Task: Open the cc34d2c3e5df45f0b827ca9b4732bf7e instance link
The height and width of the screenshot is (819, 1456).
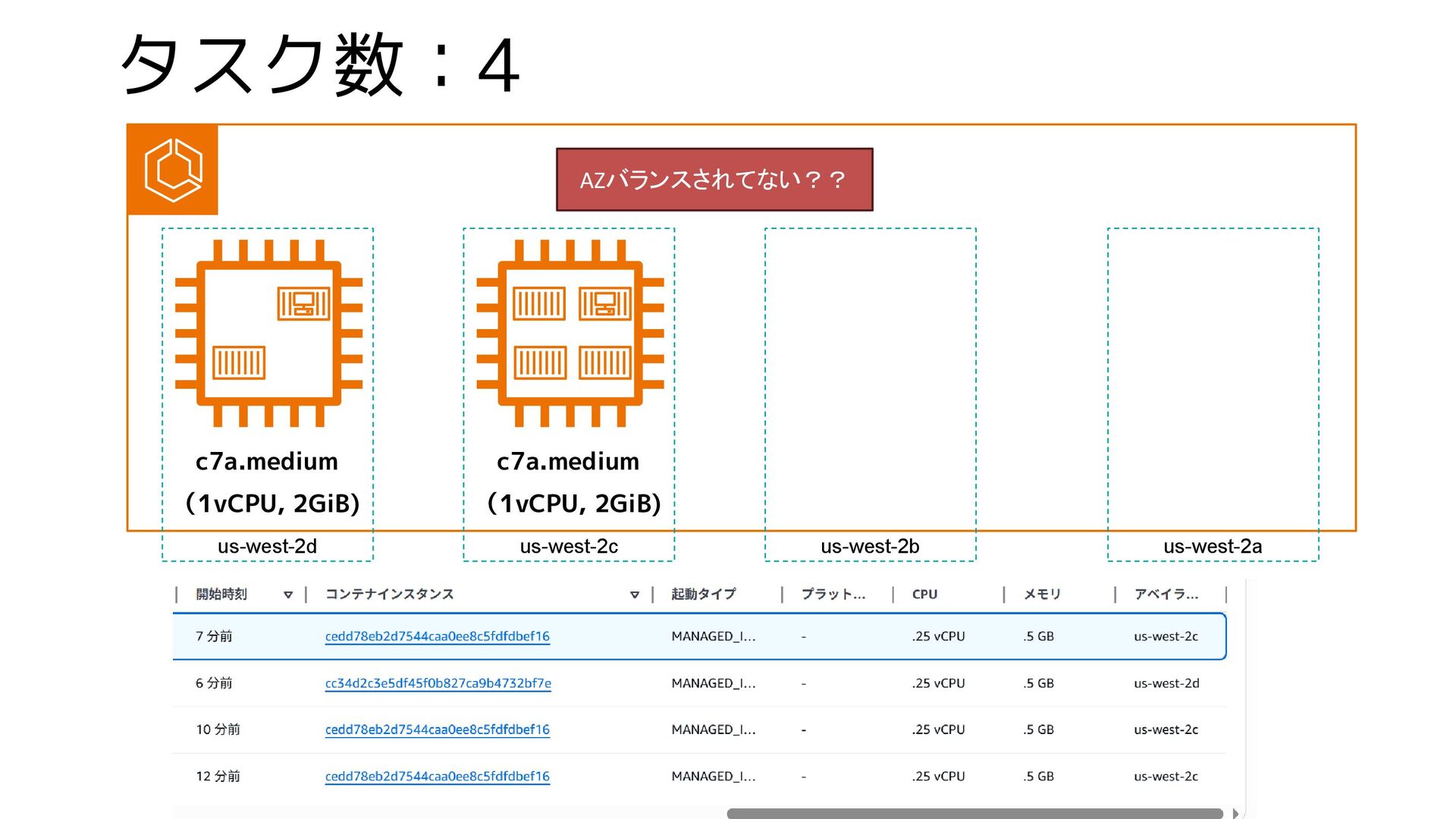Action: click(438, 683)
